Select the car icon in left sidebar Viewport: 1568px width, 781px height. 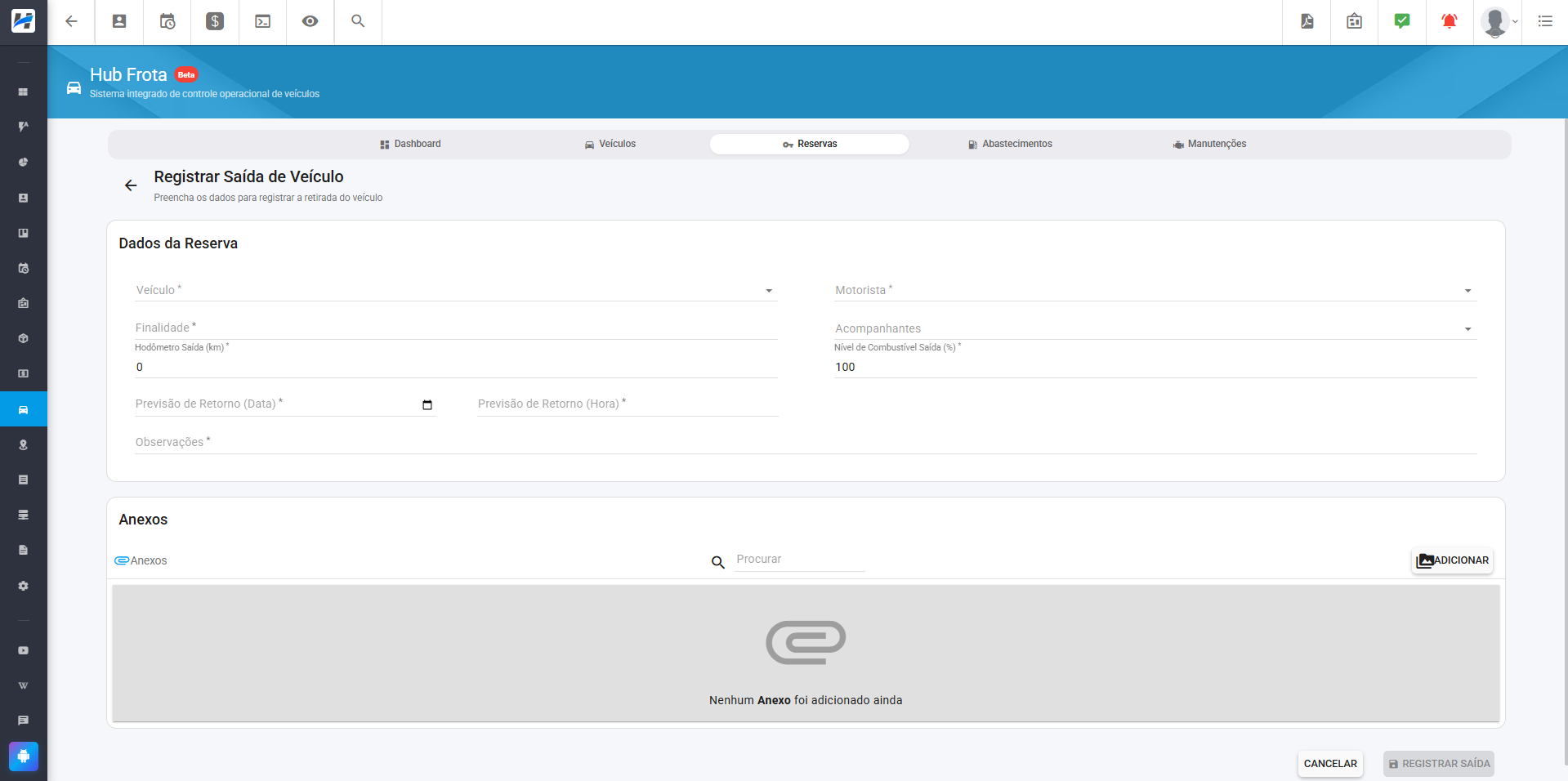pos(24,409)
